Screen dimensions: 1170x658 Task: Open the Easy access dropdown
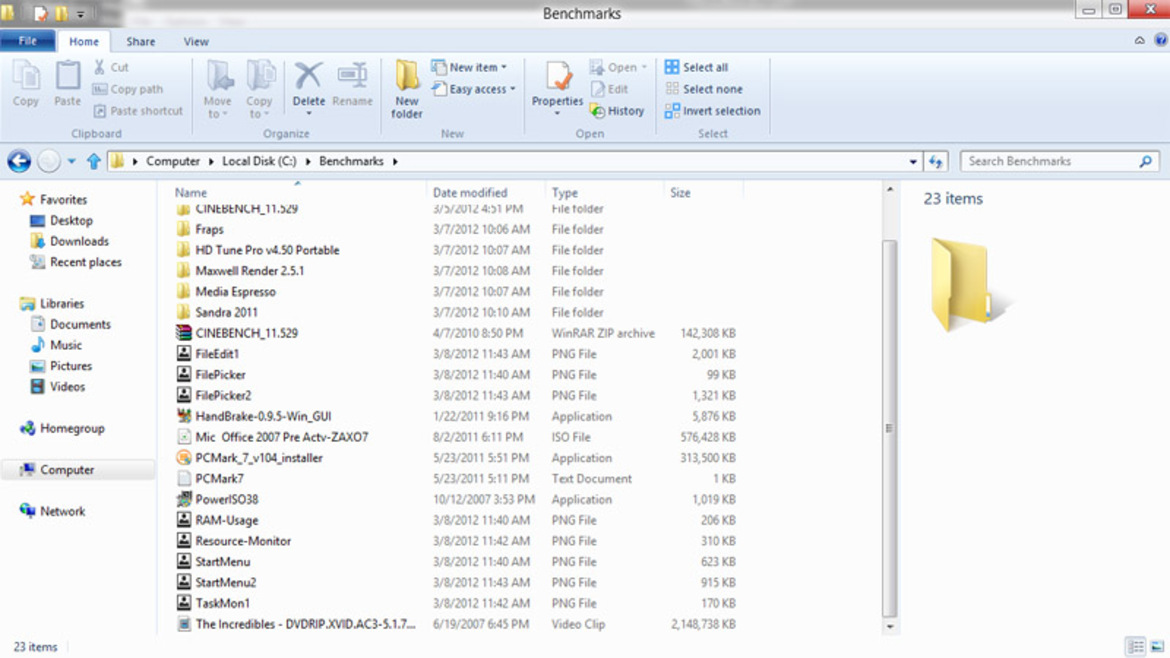point(474,89)
